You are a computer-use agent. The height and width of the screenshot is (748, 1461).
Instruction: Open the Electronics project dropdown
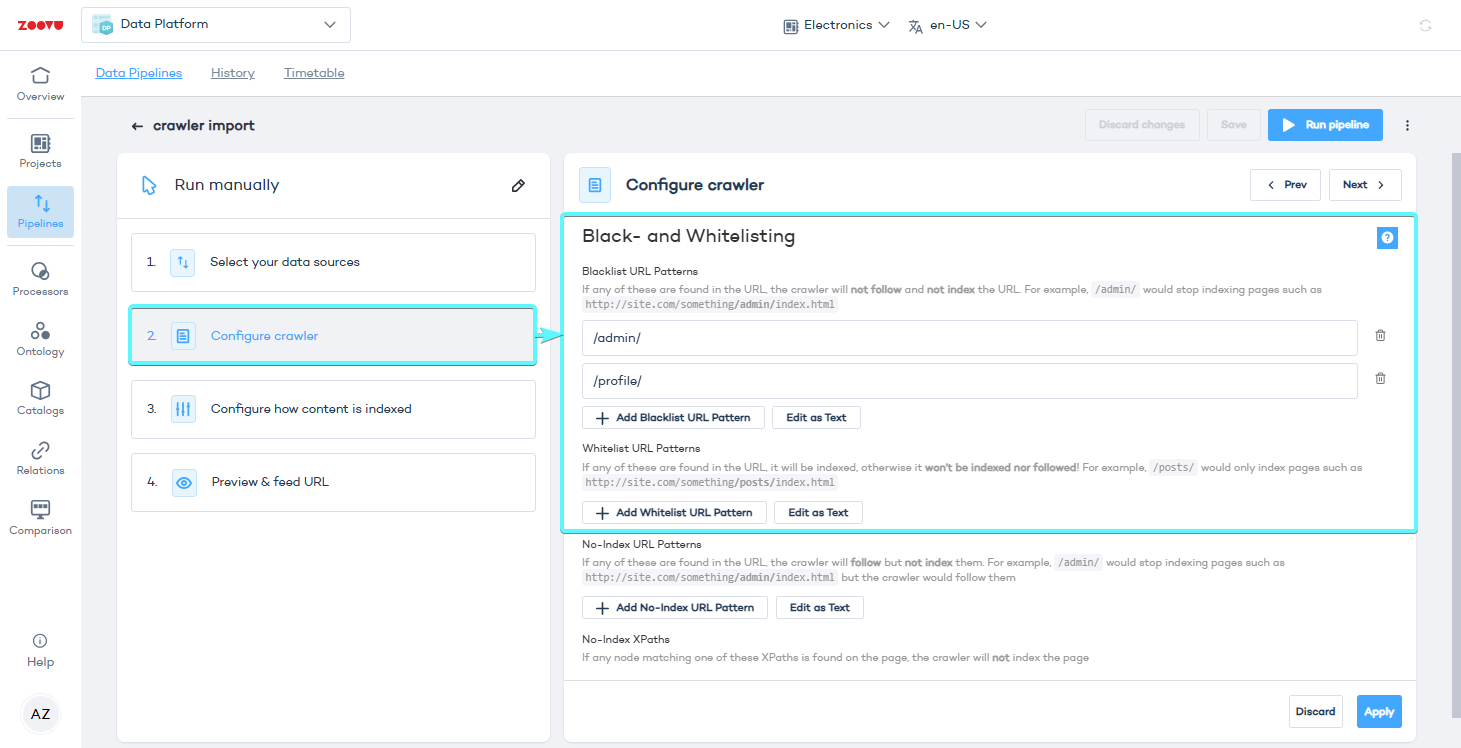click(x=836, y=25)
